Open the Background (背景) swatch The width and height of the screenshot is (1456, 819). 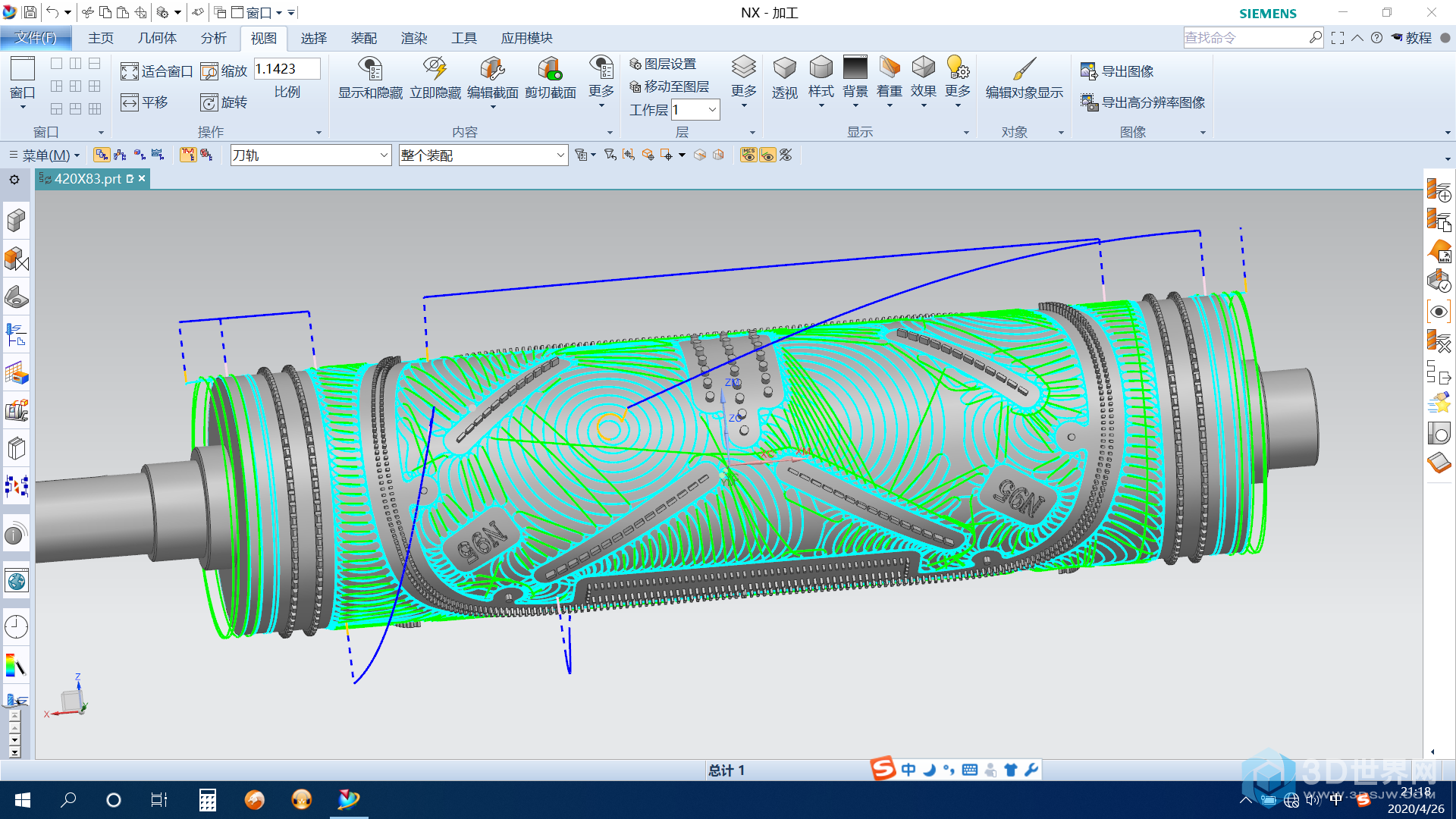click(855, 67)
